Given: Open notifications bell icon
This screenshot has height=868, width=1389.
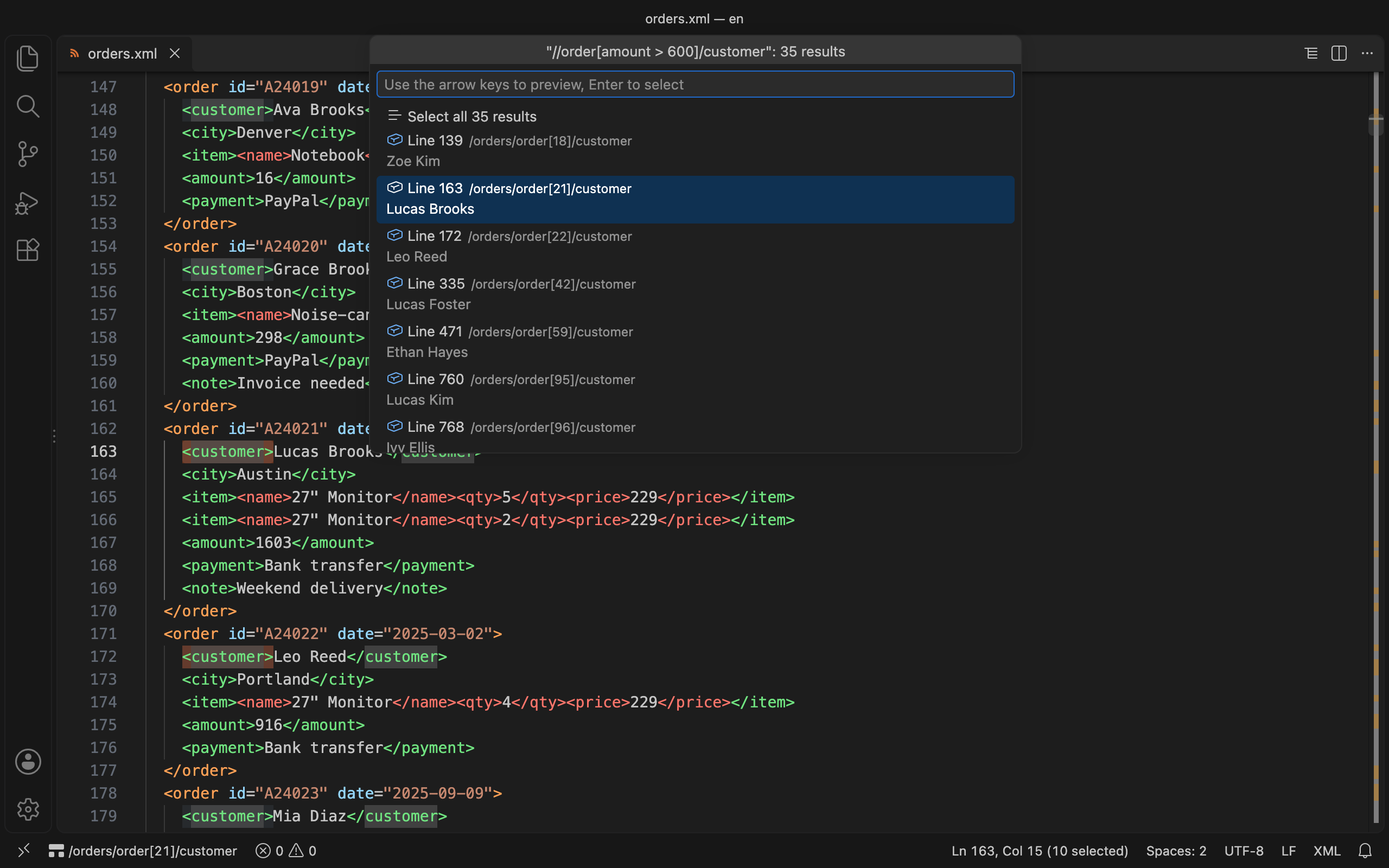Looking at the screenshot, I should pos(1365,851).
